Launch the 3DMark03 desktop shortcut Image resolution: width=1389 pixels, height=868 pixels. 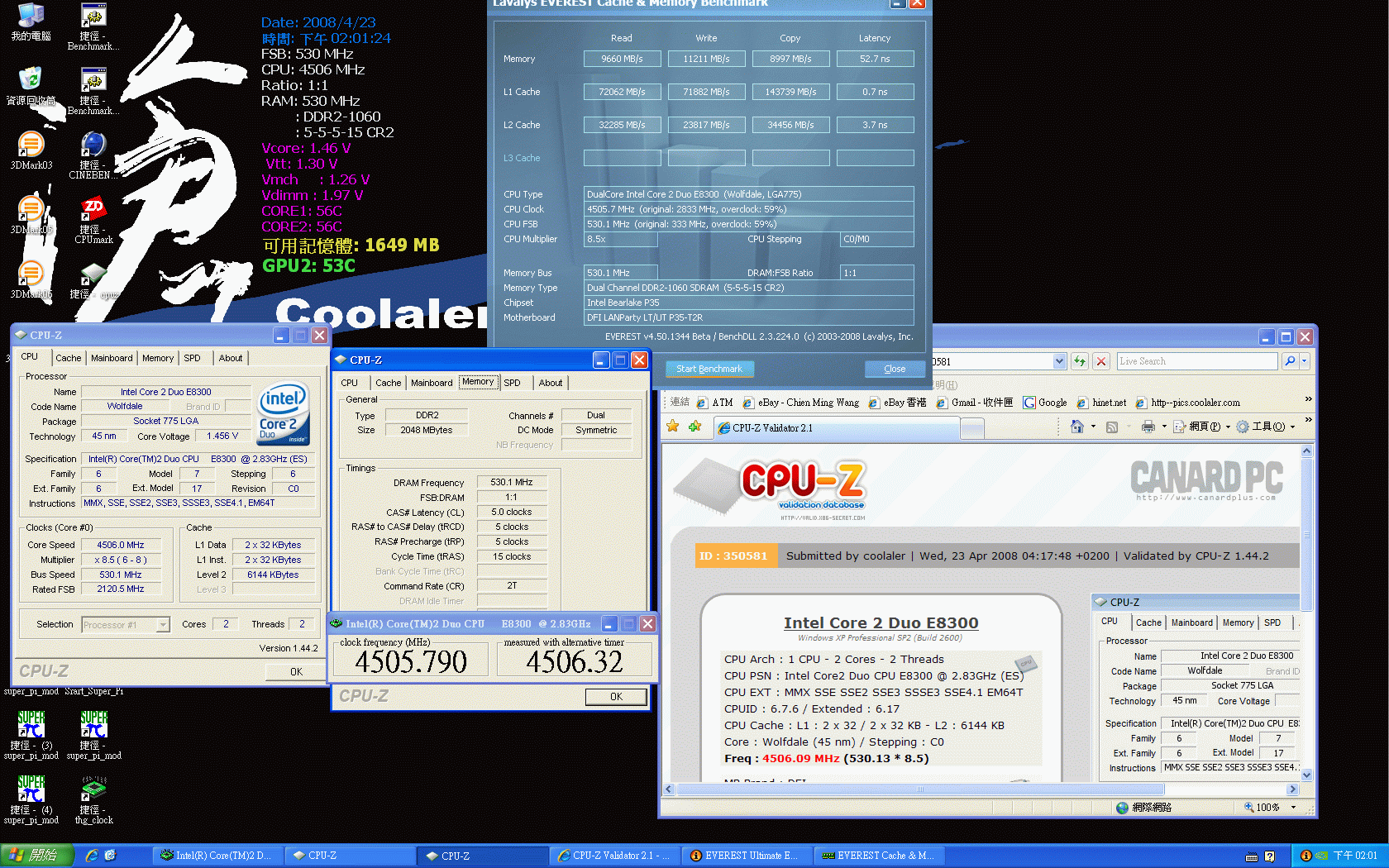(31, 150)
